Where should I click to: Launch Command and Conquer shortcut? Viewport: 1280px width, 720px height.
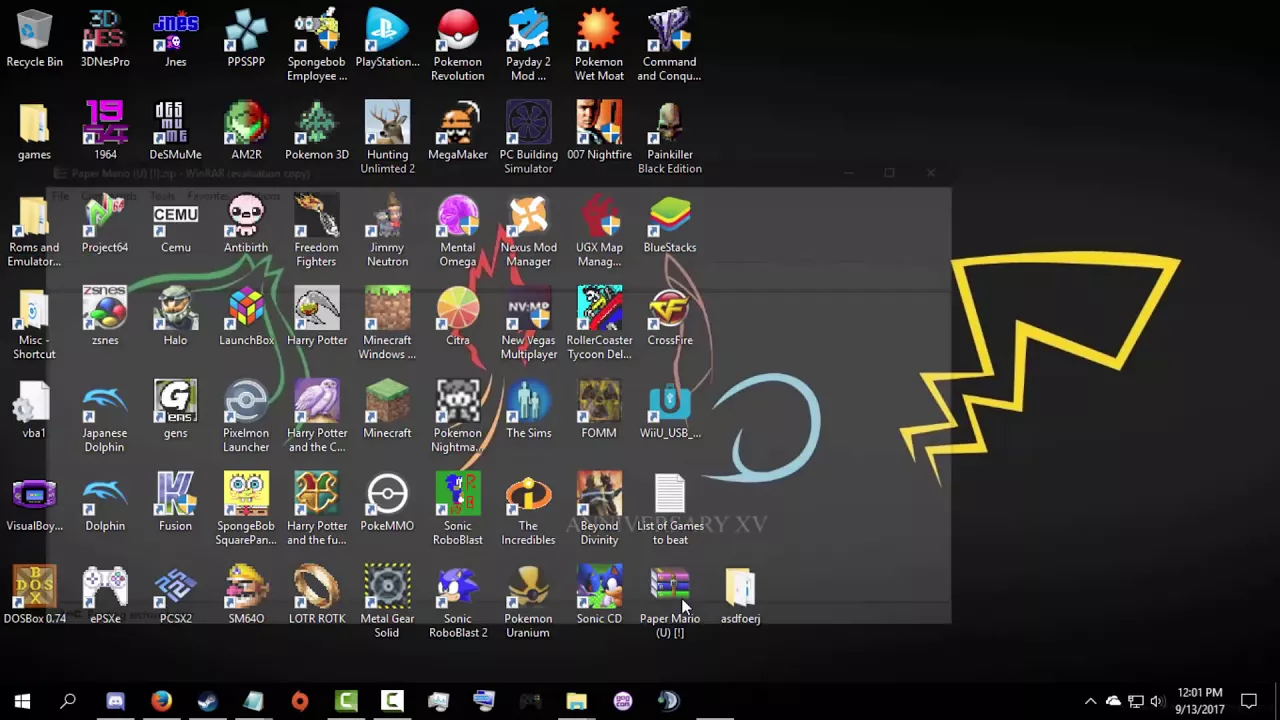pyautogui.click(x=670, y=46)
